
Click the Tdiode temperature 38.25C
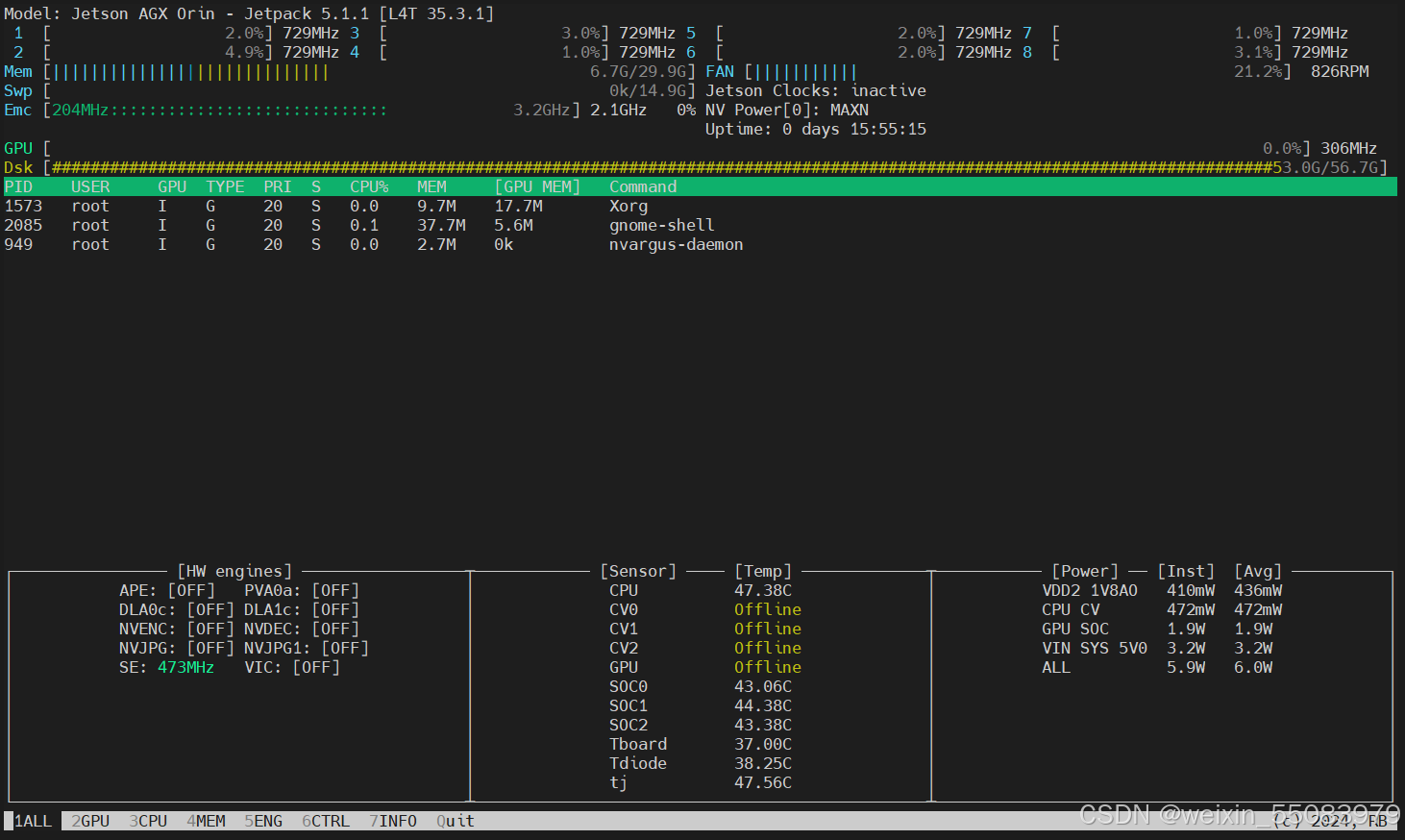(763, 763)
